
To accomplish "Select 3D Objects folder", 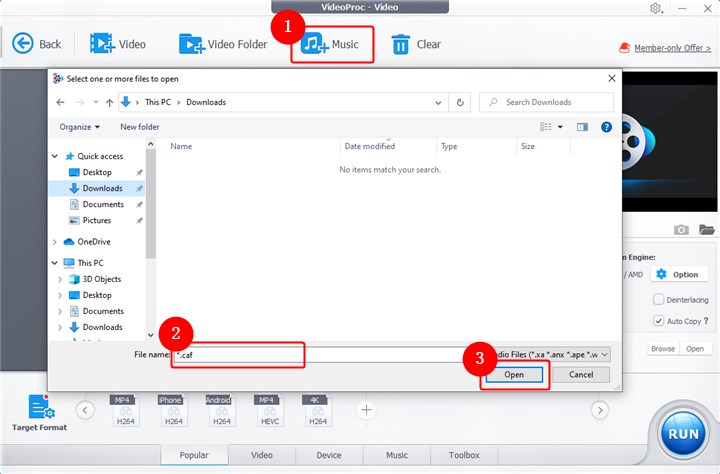I will pos(101,279).
